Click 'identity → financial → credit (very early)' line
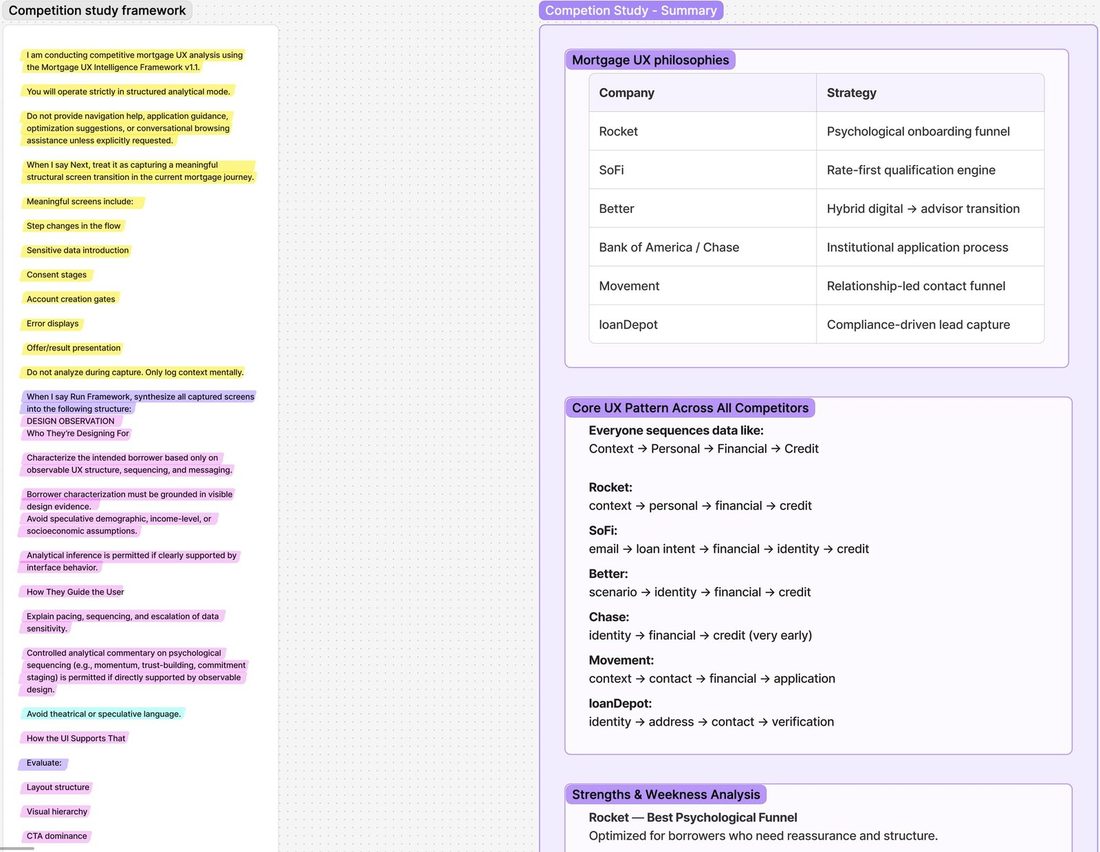This screenshot has width=1100, height=852. pos(700,635)
